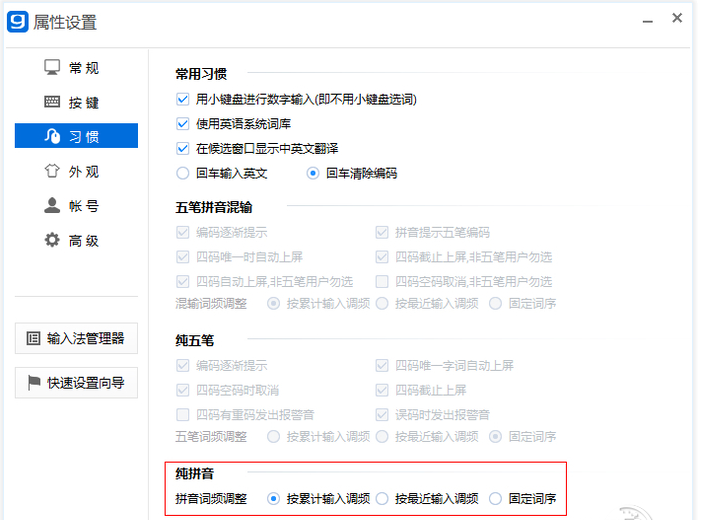Select 固定词序 for 五笔词频调整
Screen dimensions: 725x520
(495, 437)
